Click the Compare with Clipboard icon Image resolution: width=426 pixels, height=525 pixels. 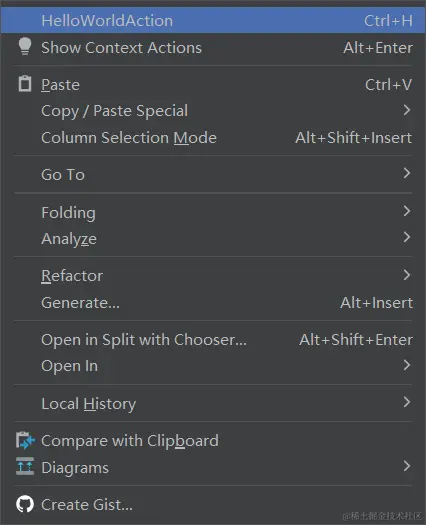(25, 440)
